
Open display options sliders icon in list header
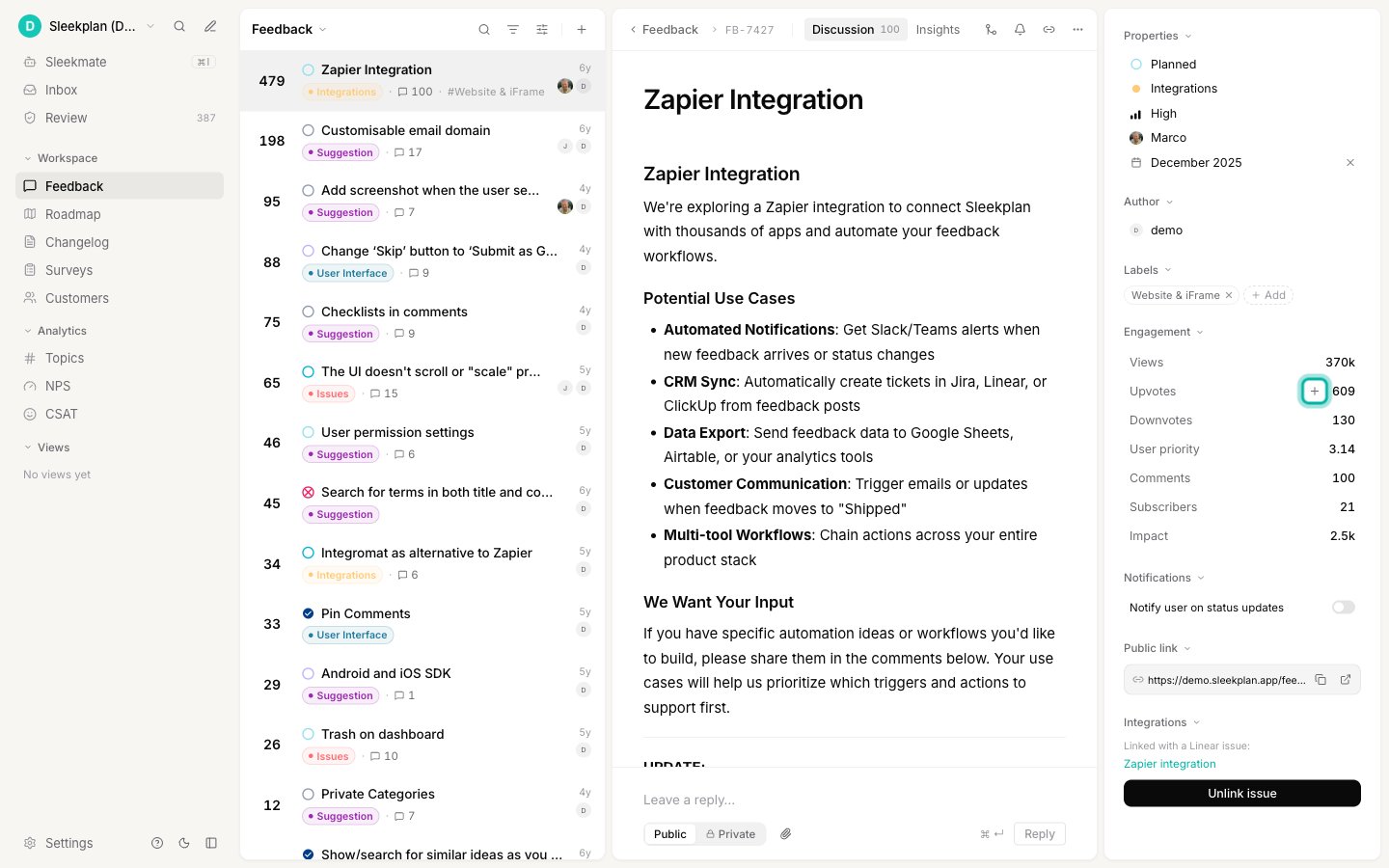(542, 30)
